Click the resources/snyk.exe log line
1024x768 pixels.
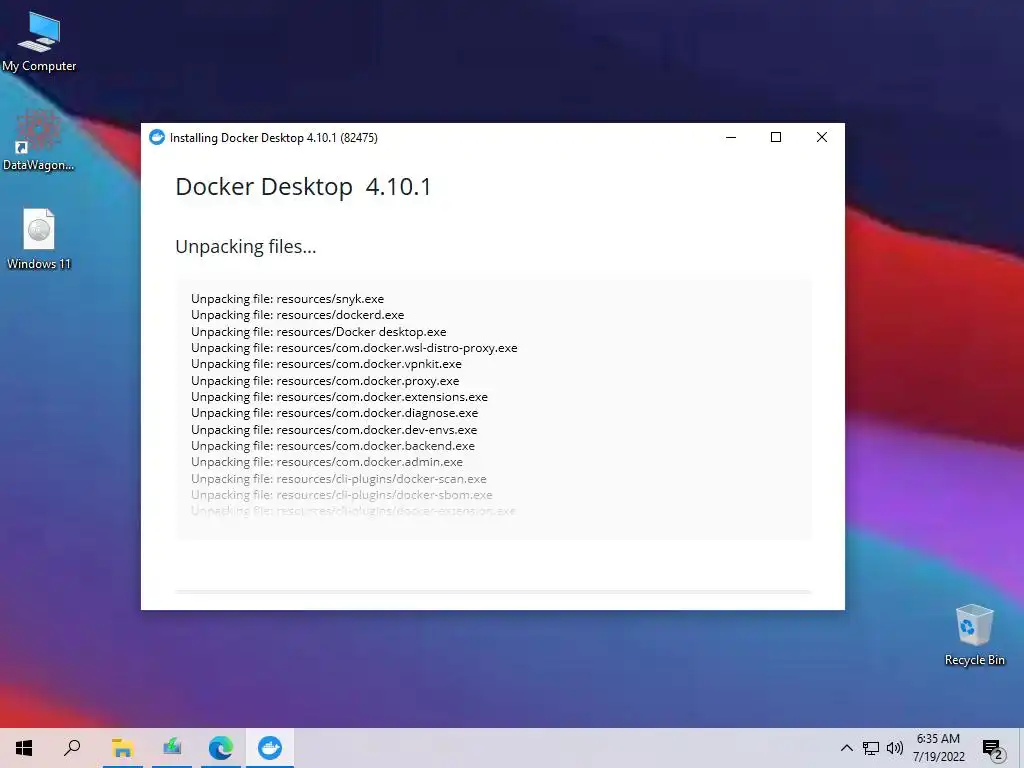tap(287, 299)
